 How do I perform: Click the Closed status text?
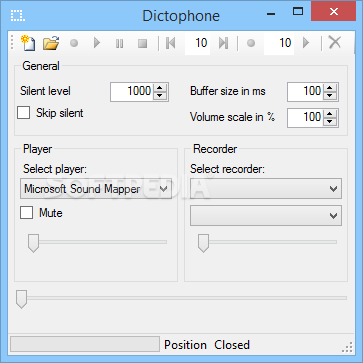coord(232,345)
